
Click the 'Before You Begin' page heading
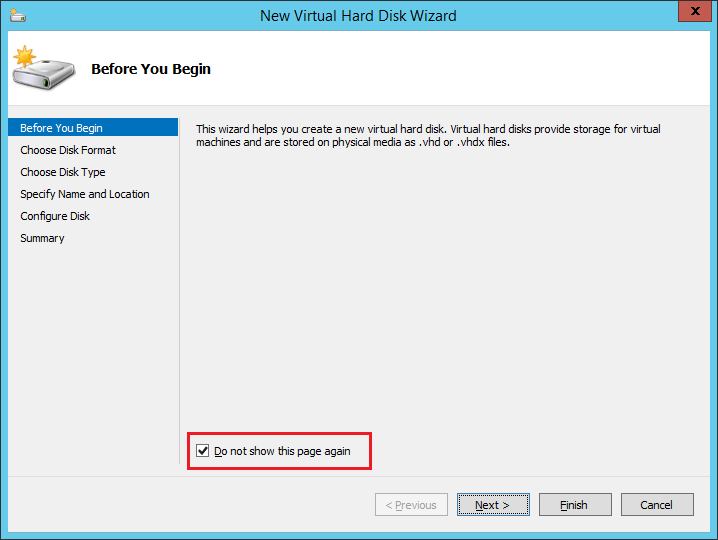151,69
